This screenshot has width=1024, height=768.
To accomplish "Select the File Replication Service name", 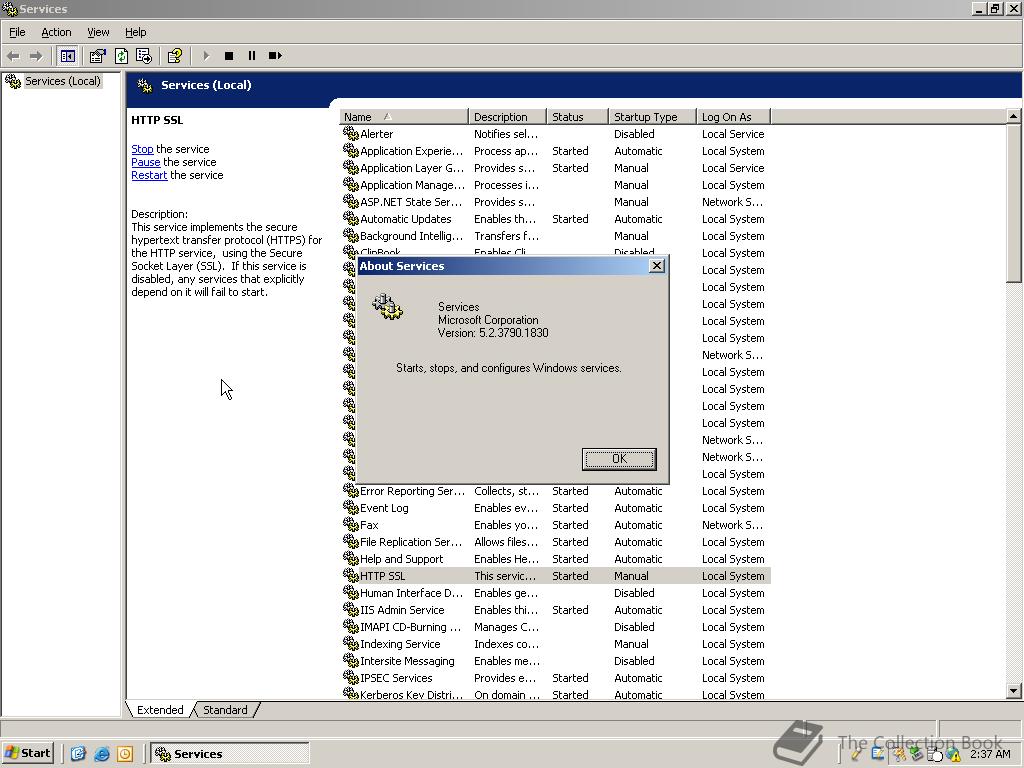I will click(411, 542).
